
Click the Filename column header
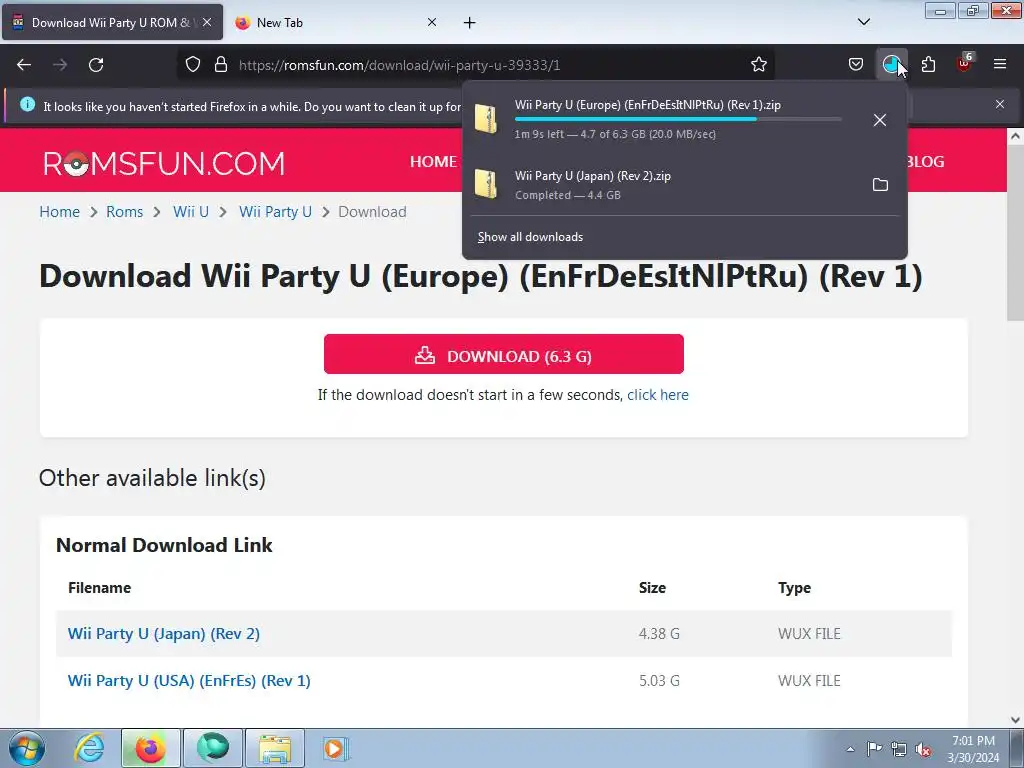coord(99,588)
